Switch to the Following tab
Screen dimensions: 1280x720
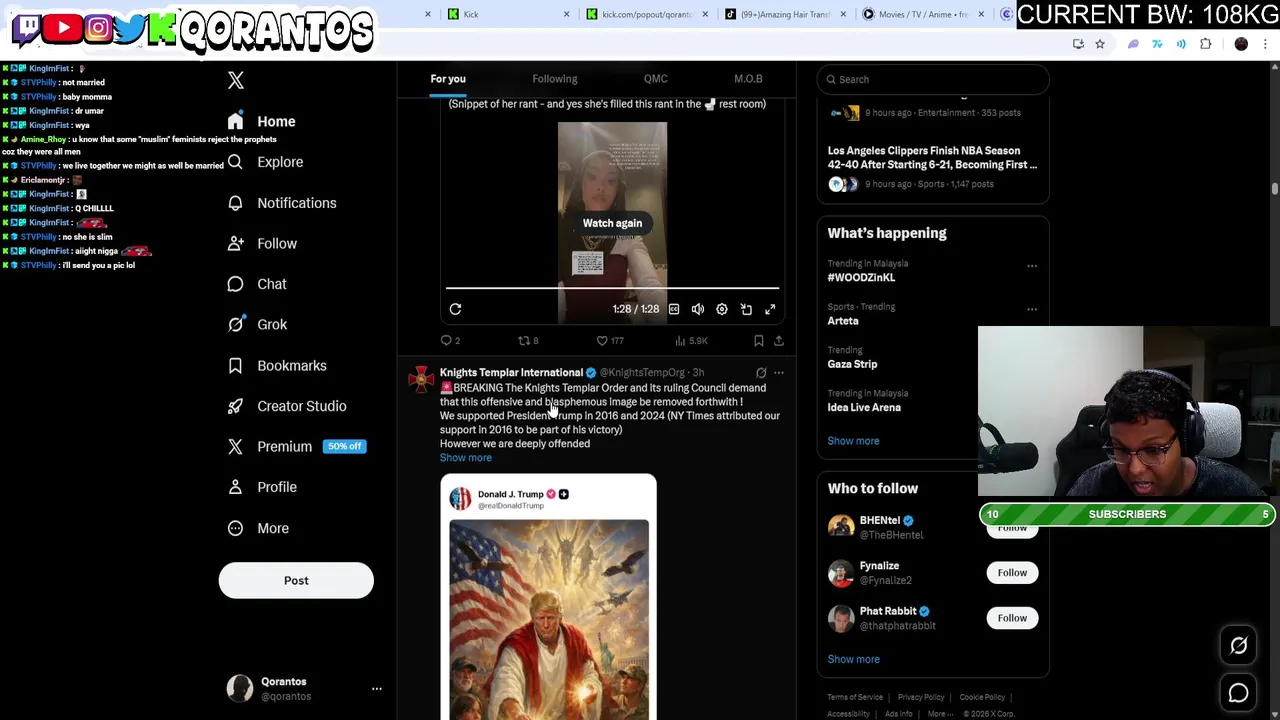[555, 79]
